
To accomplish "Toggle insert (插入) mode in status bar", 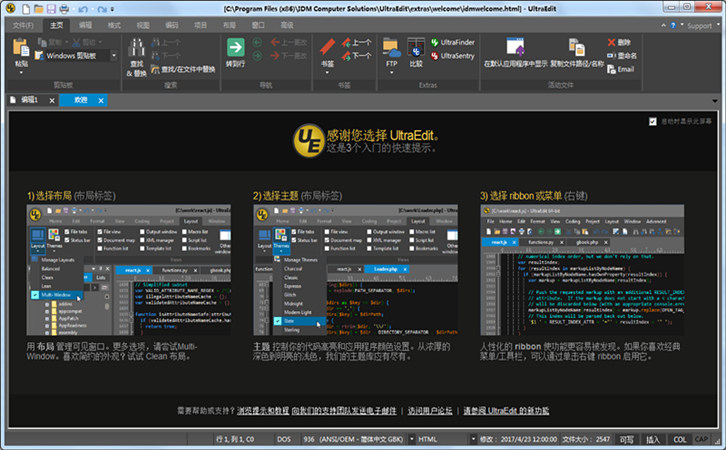I will coord(653,439).
